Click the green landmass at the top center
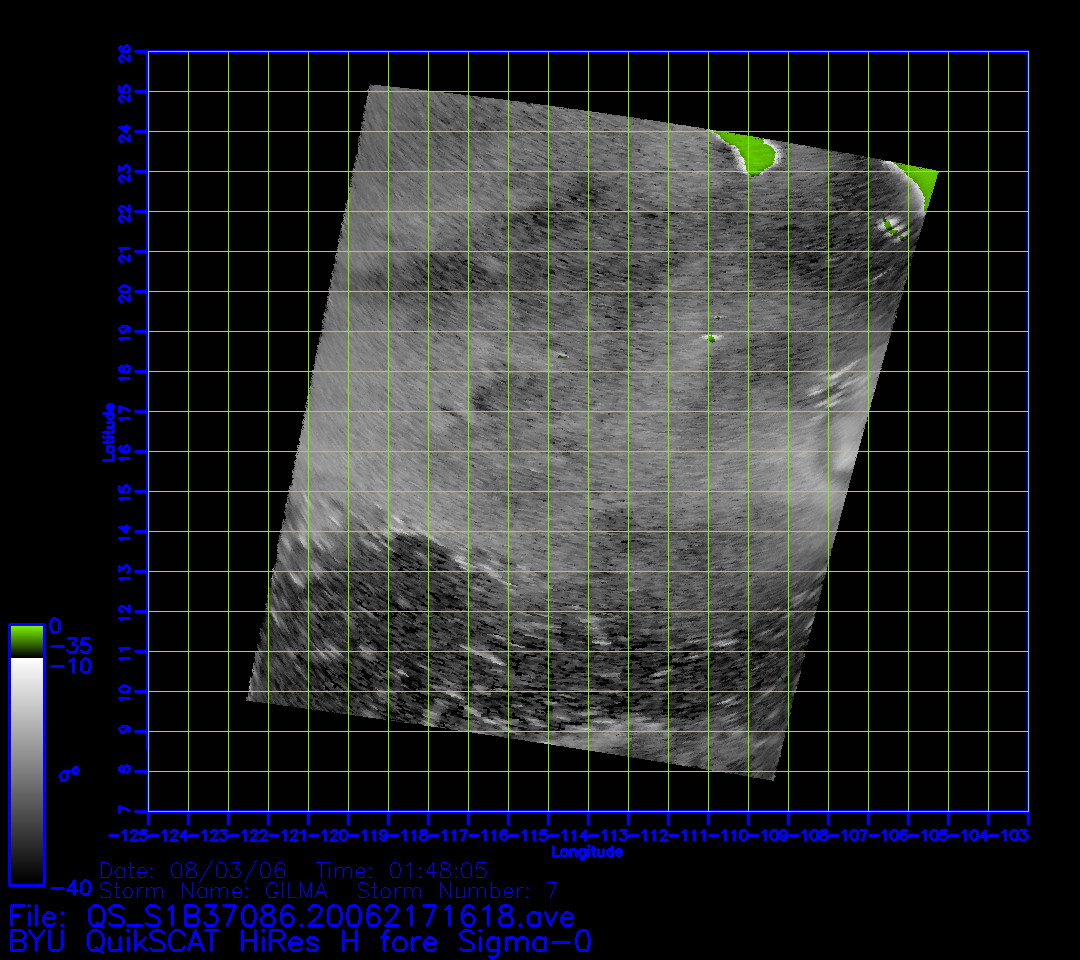 coord(752,152)
